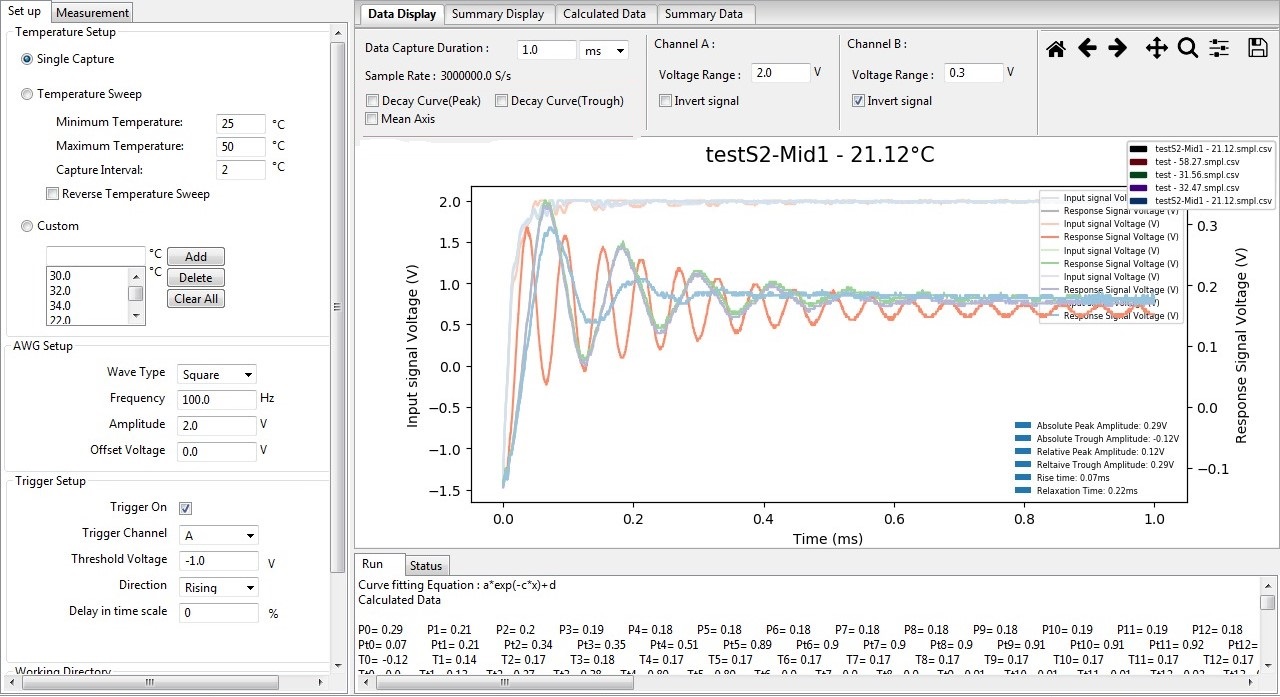Enable the Decay Curve(Peak) checkbox
Screen dimensions: 1280x697
point(373,101)
